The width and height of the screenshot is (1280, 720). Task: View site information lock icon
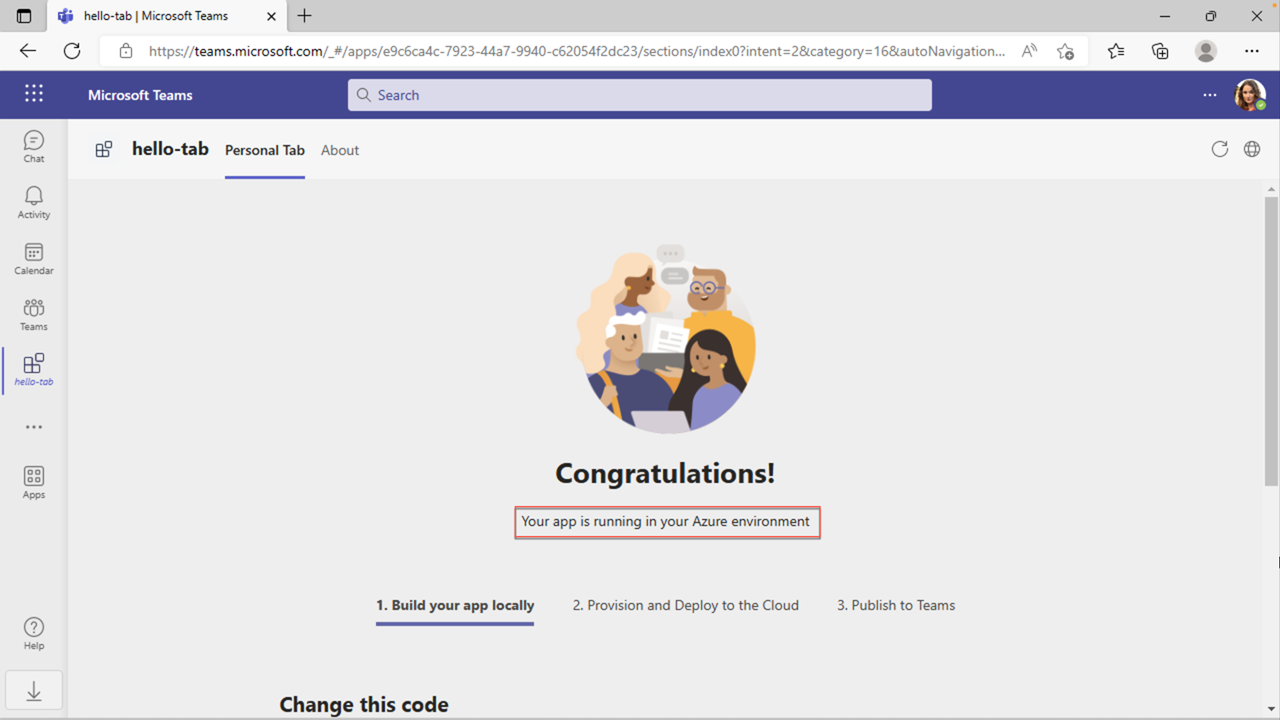click(x=126, y=51)
